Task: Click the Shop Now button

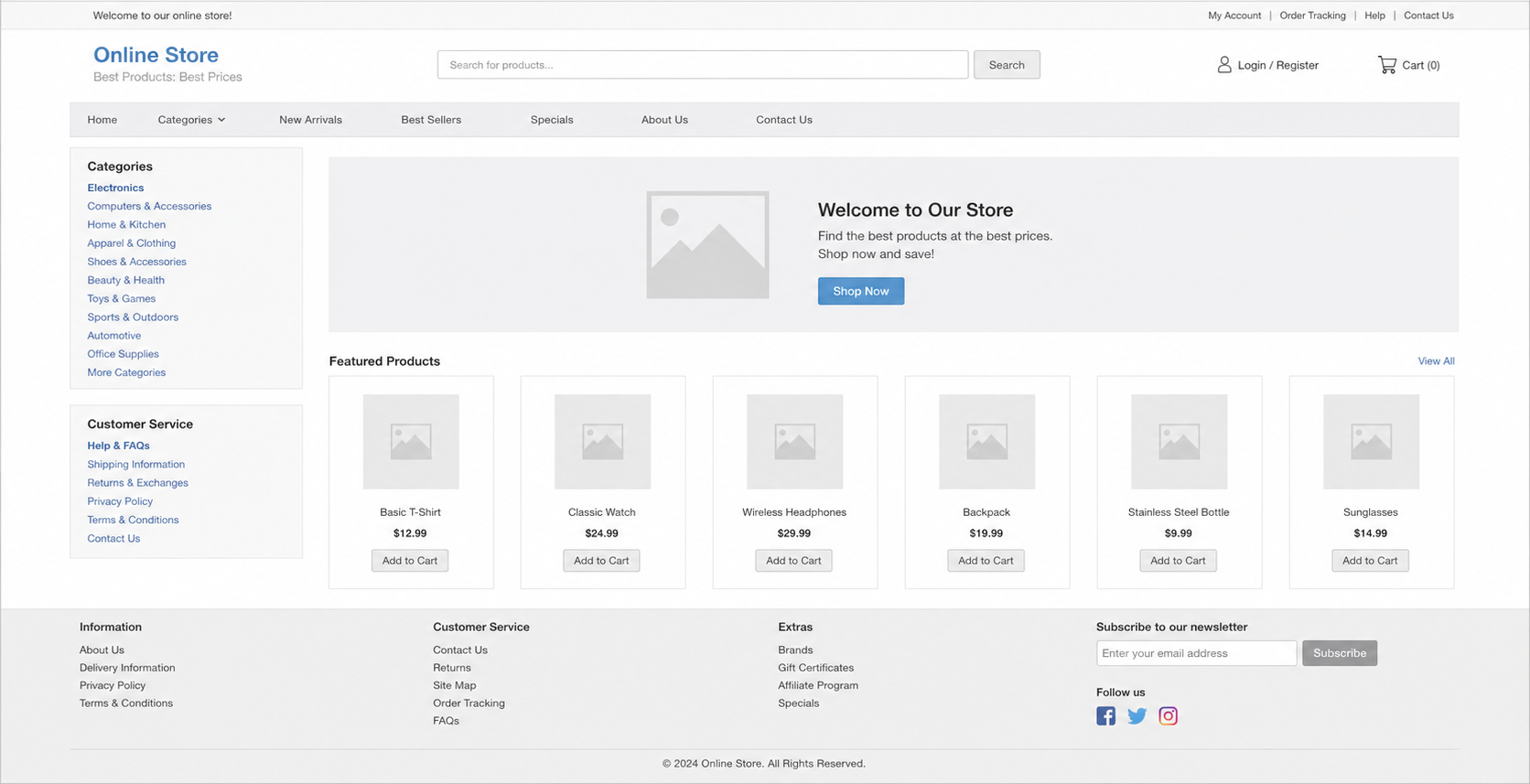Action: (x=861, y=291)
